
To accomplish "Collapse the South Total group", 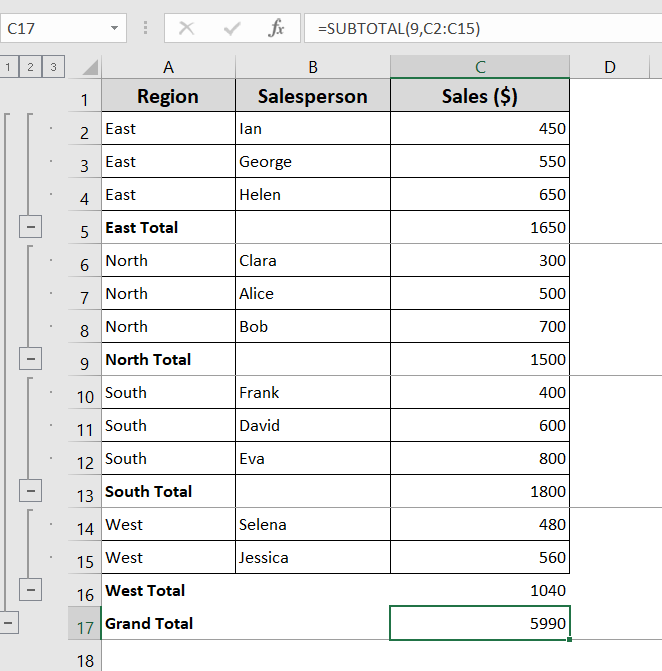I will (30, 490).
